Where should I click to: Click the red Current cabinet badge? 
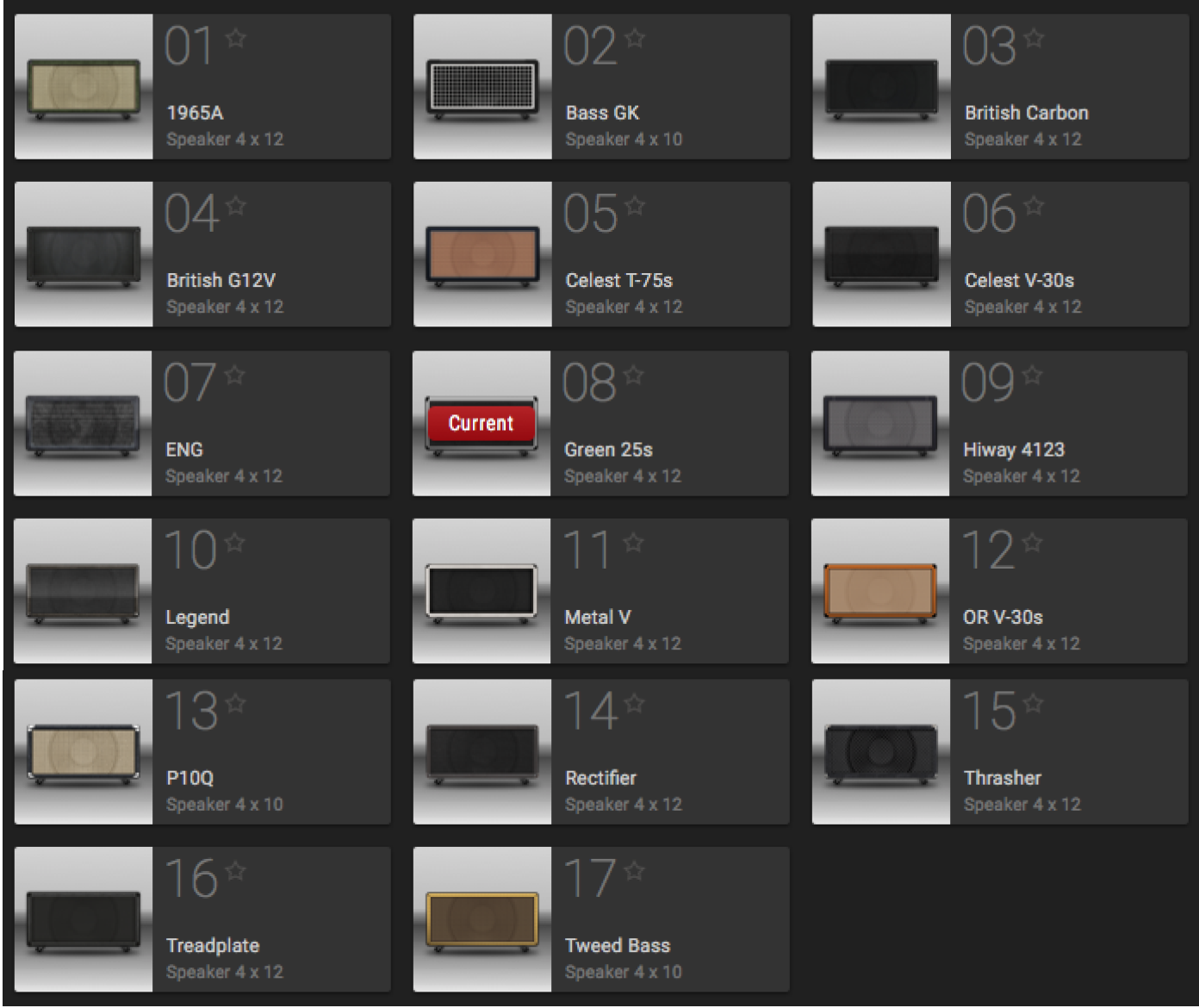click(x=481, y=423)
